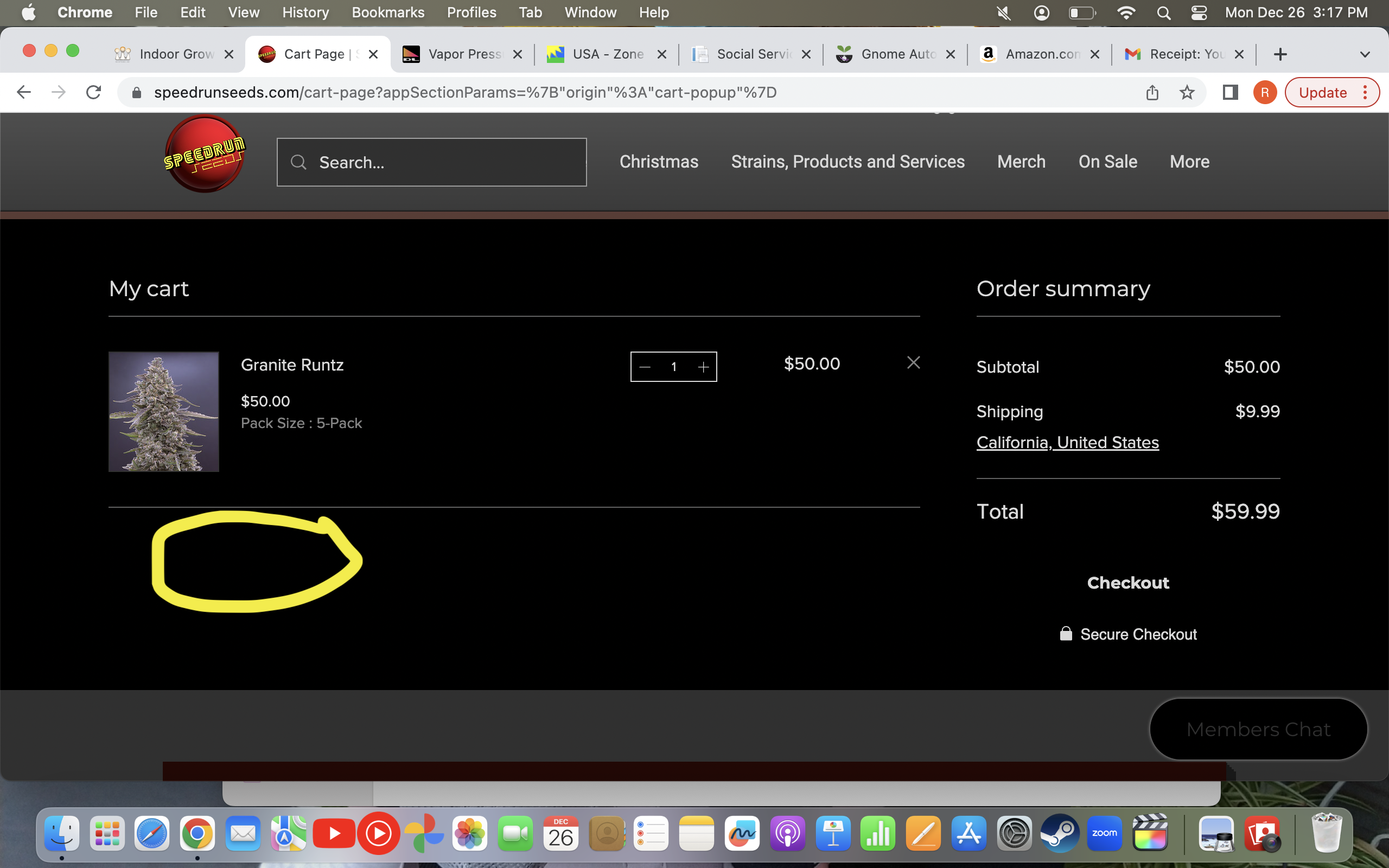This screenshot has width=1389, height=868.
Task: Bookmark this page with the star icon
Action: pos(1187,92)
